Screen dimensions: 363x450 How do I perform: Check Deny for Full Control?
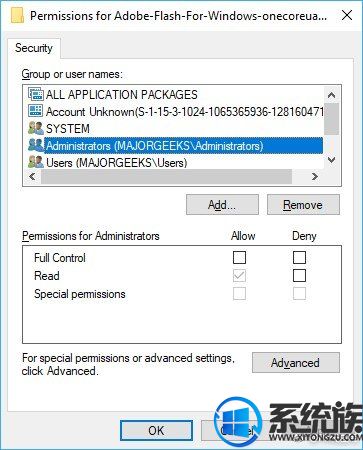(299, 257)
